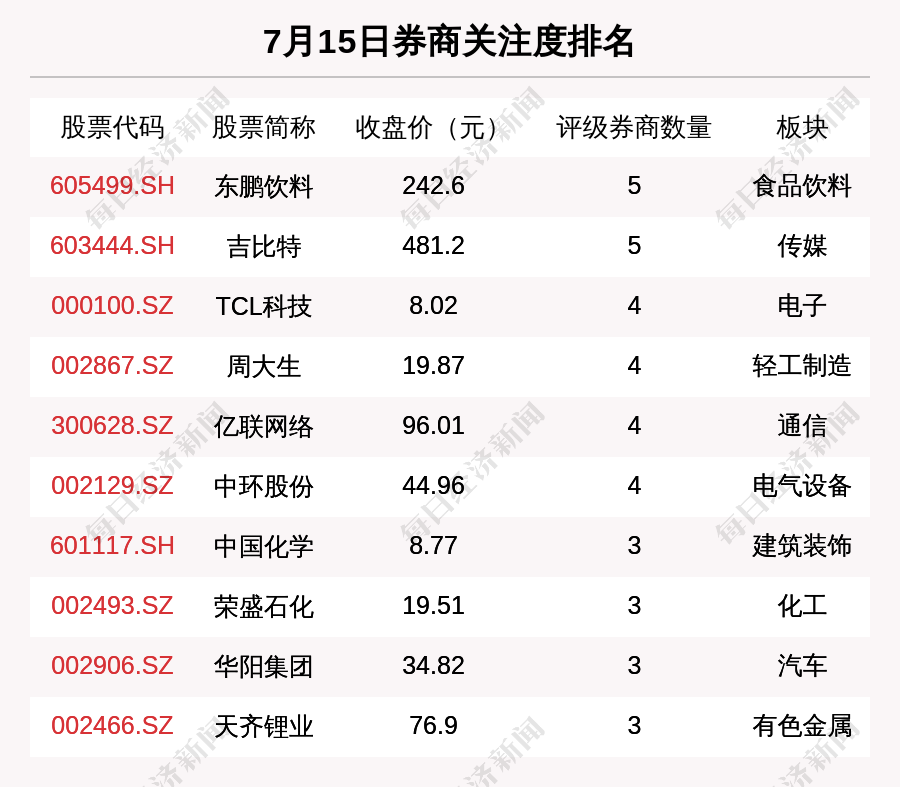Click the sector 汽车
Screen dimensions: 900x787
pos(802,666)
